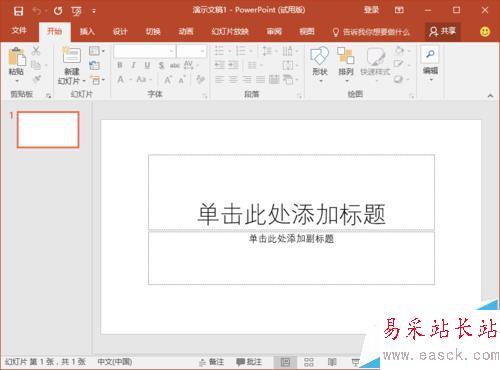This screenshot has height=370, width=500.
Task: Toggle Underline formatting
Action: (x=147, y=65)
